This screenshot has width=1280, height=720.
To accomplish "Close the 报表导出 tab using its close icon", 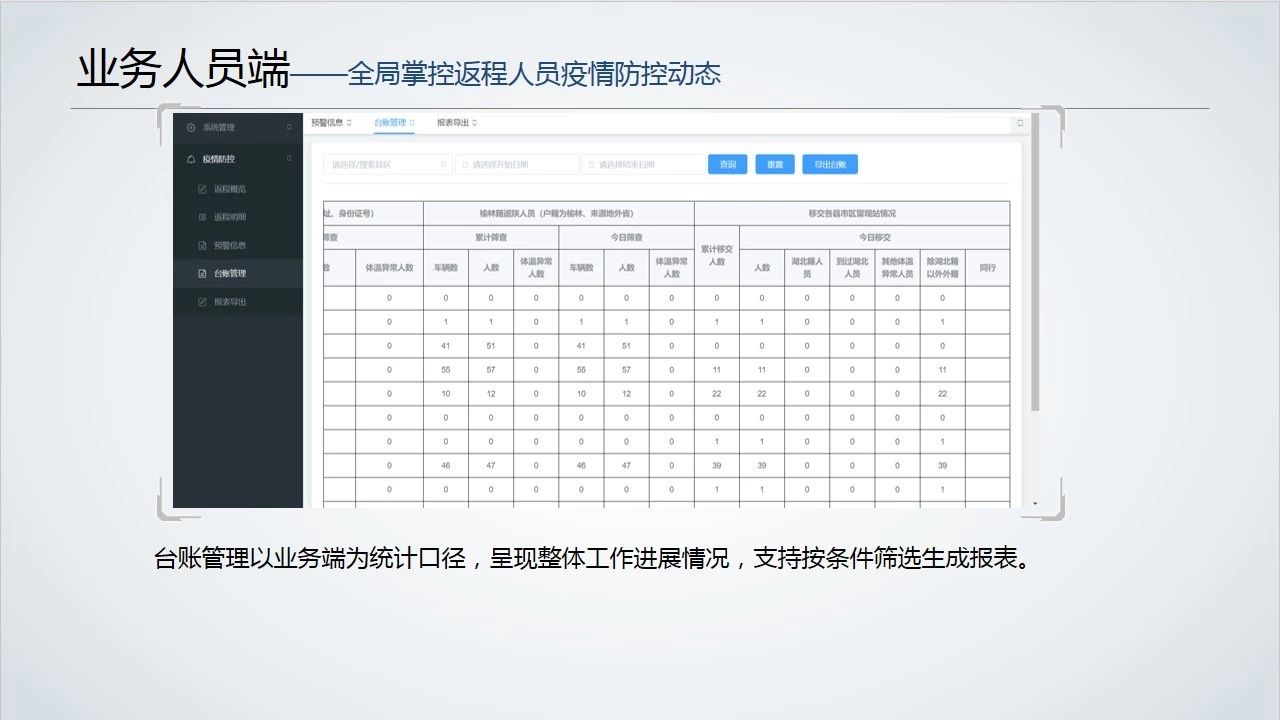I will tap(475, 123).
